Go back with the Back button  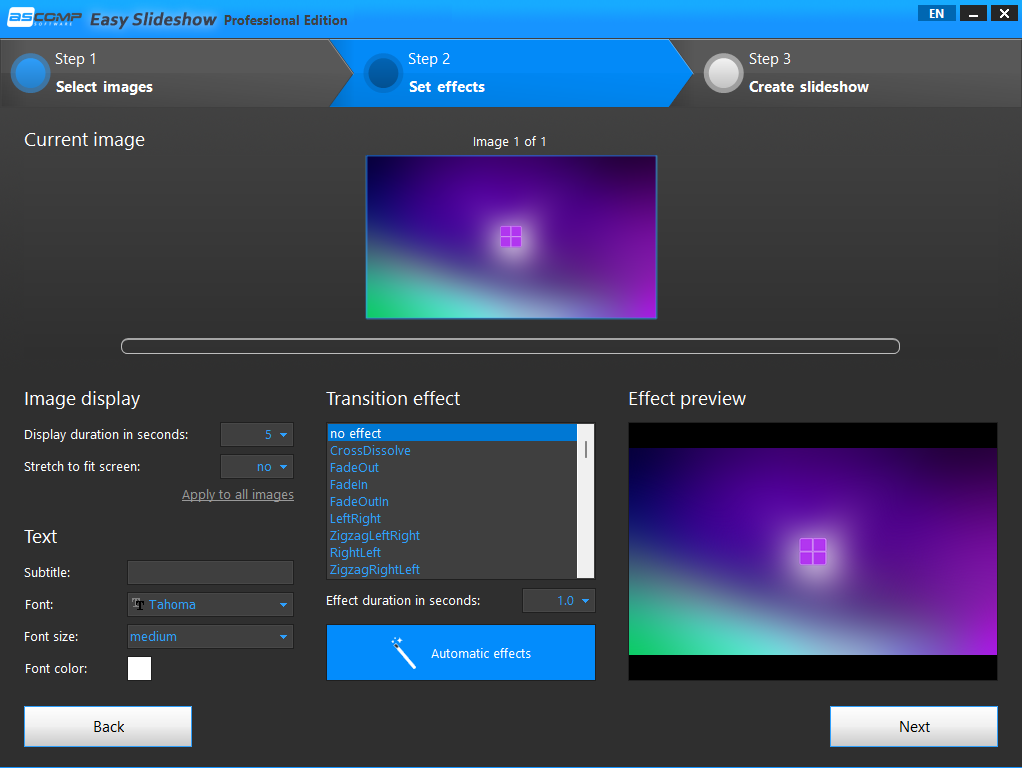point(108,726)
